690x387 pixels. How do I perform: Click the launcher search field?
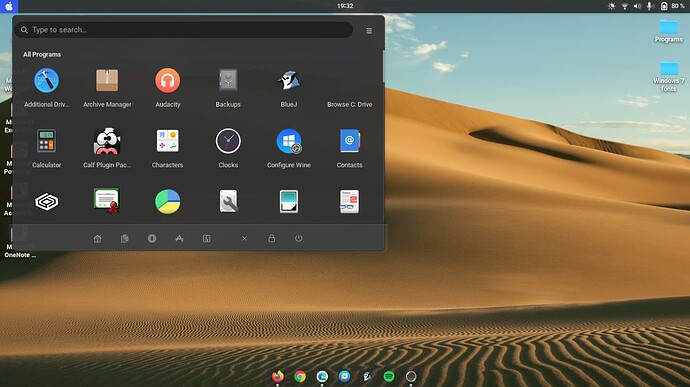pyautogui.click(x=184, y=30)
